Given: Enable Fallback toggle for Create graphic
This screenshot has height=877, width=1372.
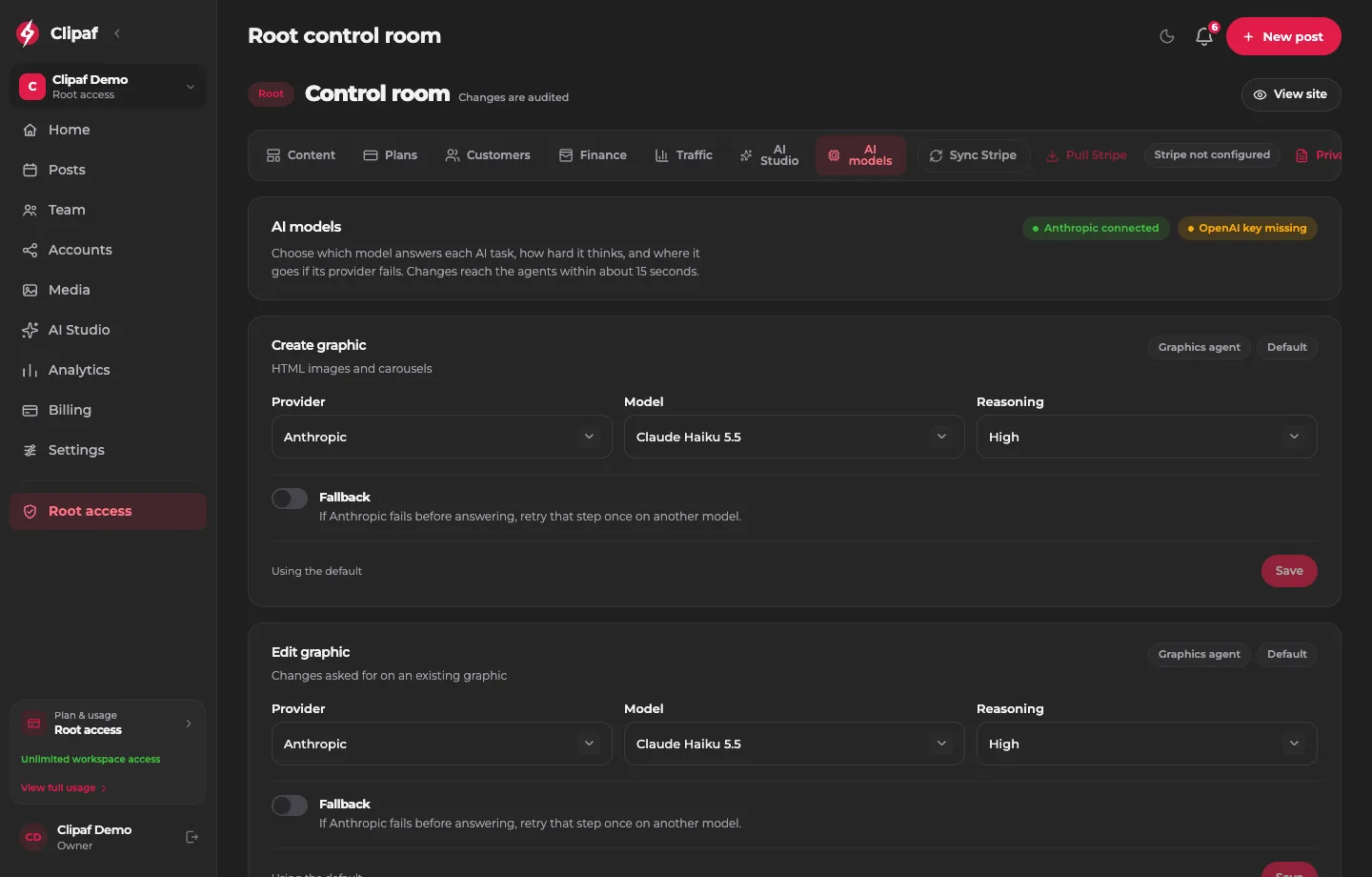Looking at the screenshot, I should click(x=290, y=499).
